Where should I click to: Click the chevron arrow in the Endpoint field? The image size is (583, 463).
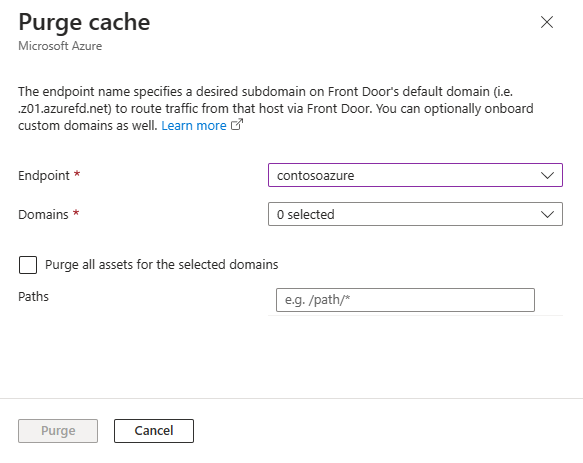[x=547, y=176]
